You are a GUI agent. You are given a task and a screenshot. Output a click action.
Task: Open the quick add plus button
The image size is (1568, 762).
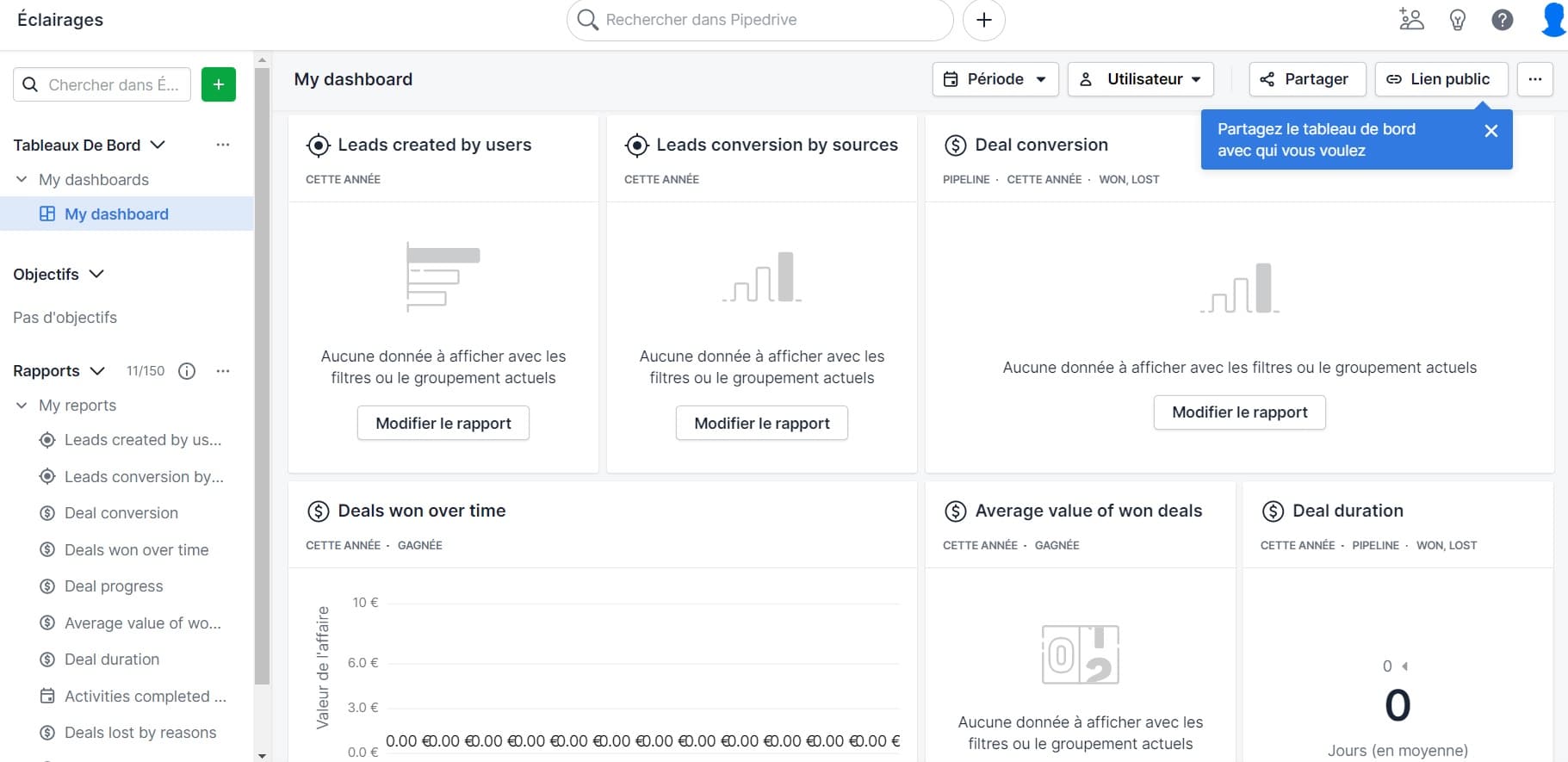coord(983,20)
